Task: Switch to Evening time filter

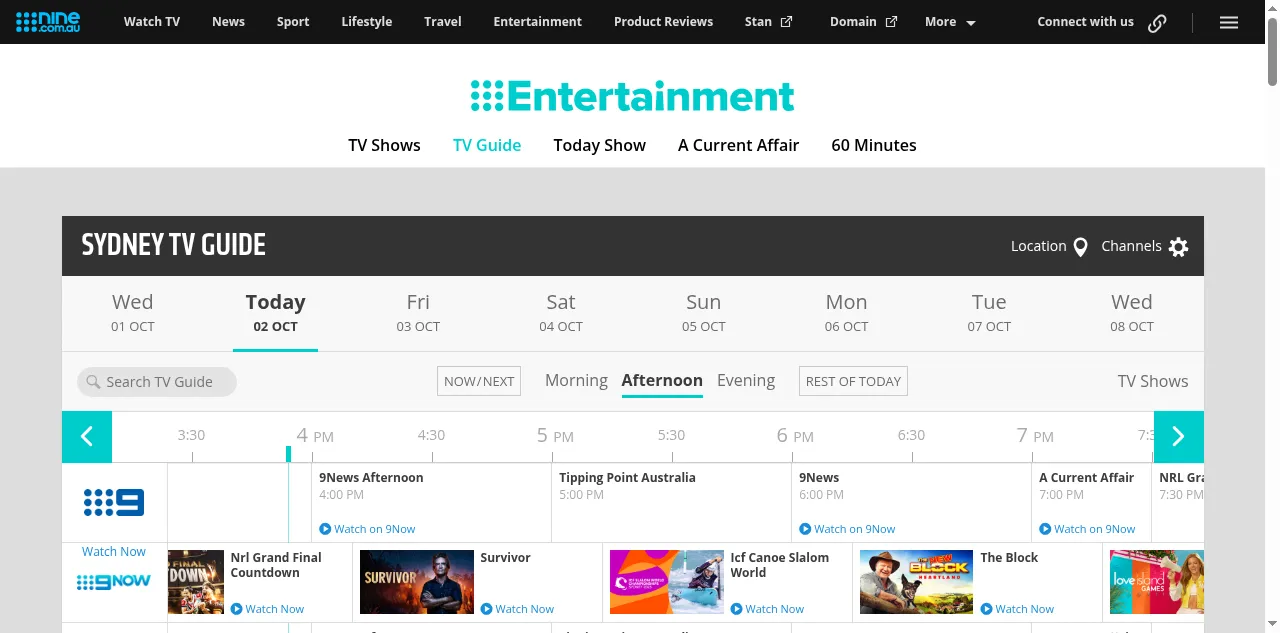Action: coord(746,381)
